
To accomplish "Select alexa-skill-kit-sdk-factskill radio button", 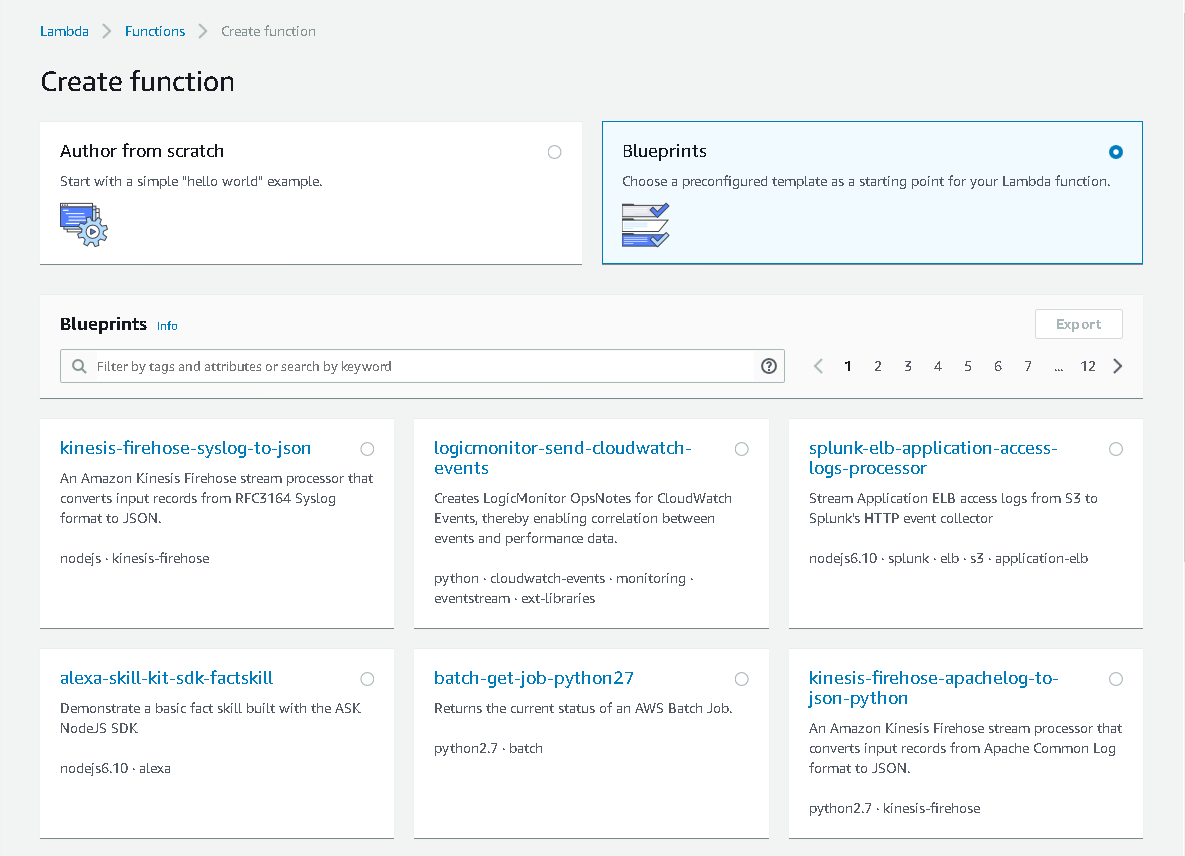I will [367, 678].
